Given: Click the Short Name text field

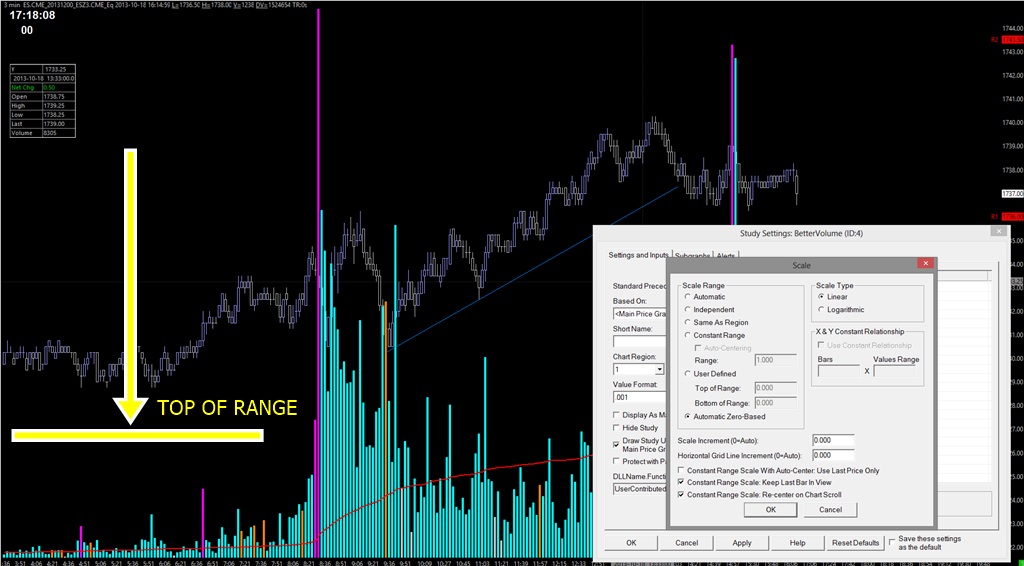Looking at the screenshot, I should [640, 341].
